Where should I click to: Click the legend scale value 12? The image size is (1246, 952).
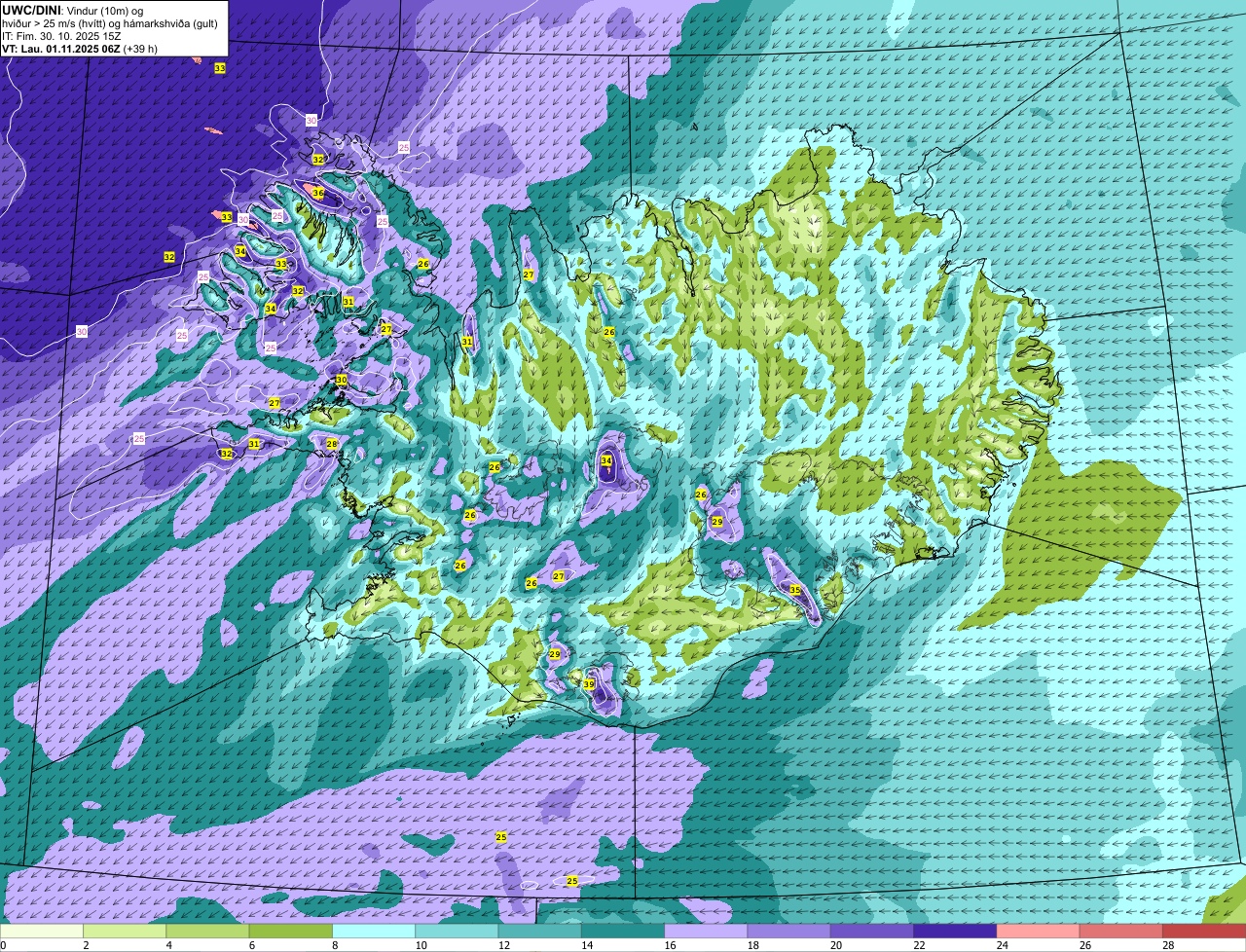(x=503, y=945)
